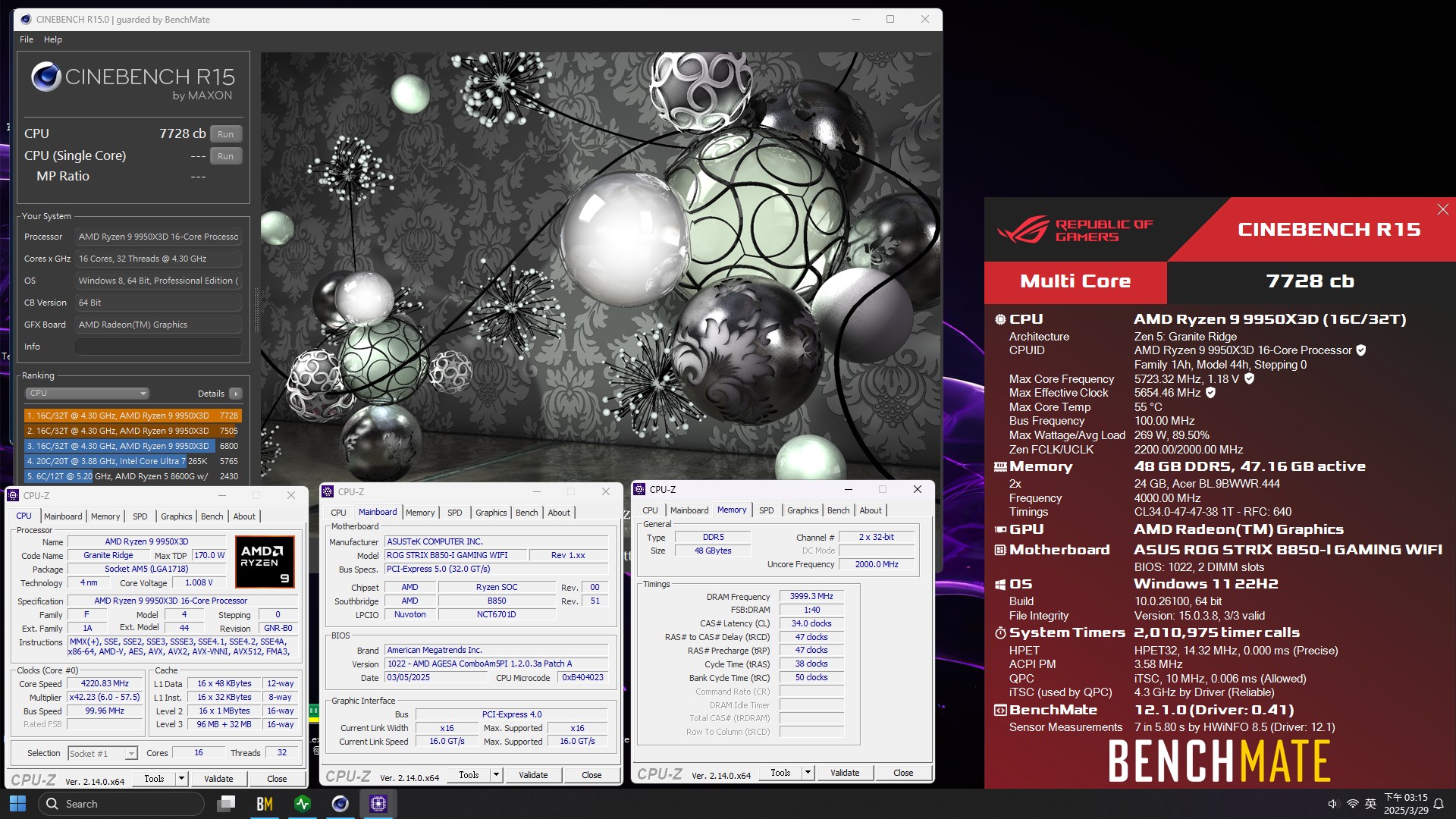1456x819 pixels.
Task: Click shield icon beside Max Core Frequency
Action: (x=1250, y=378)
